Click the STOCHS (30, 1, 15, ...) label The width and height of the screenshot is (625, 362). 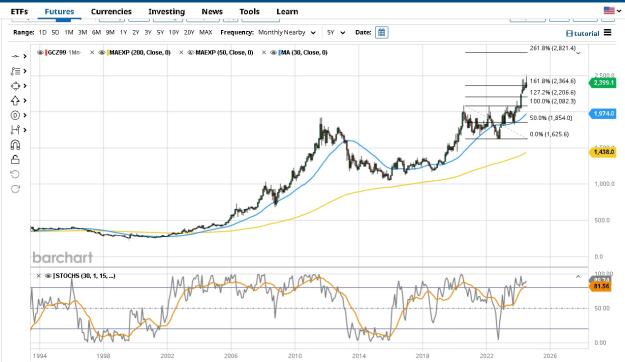pyautogui.click(x=85, y=275)
